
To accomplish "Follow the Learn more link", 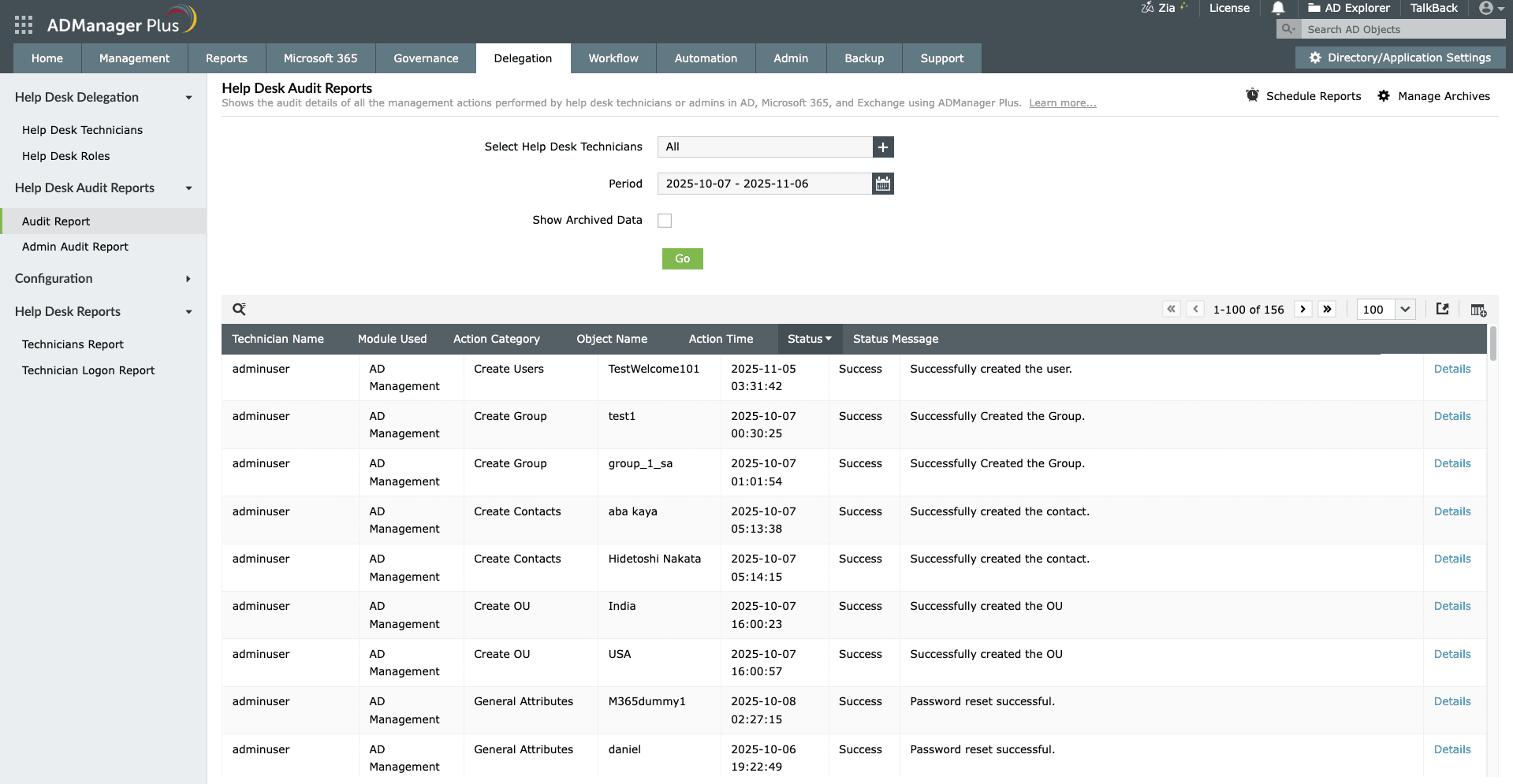I will click(x=1063, y=103).
